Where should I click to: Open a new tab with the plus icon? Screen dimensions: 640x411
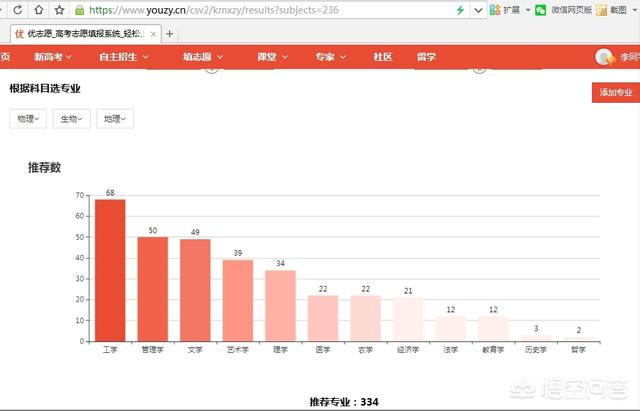[x=170, y=33]
